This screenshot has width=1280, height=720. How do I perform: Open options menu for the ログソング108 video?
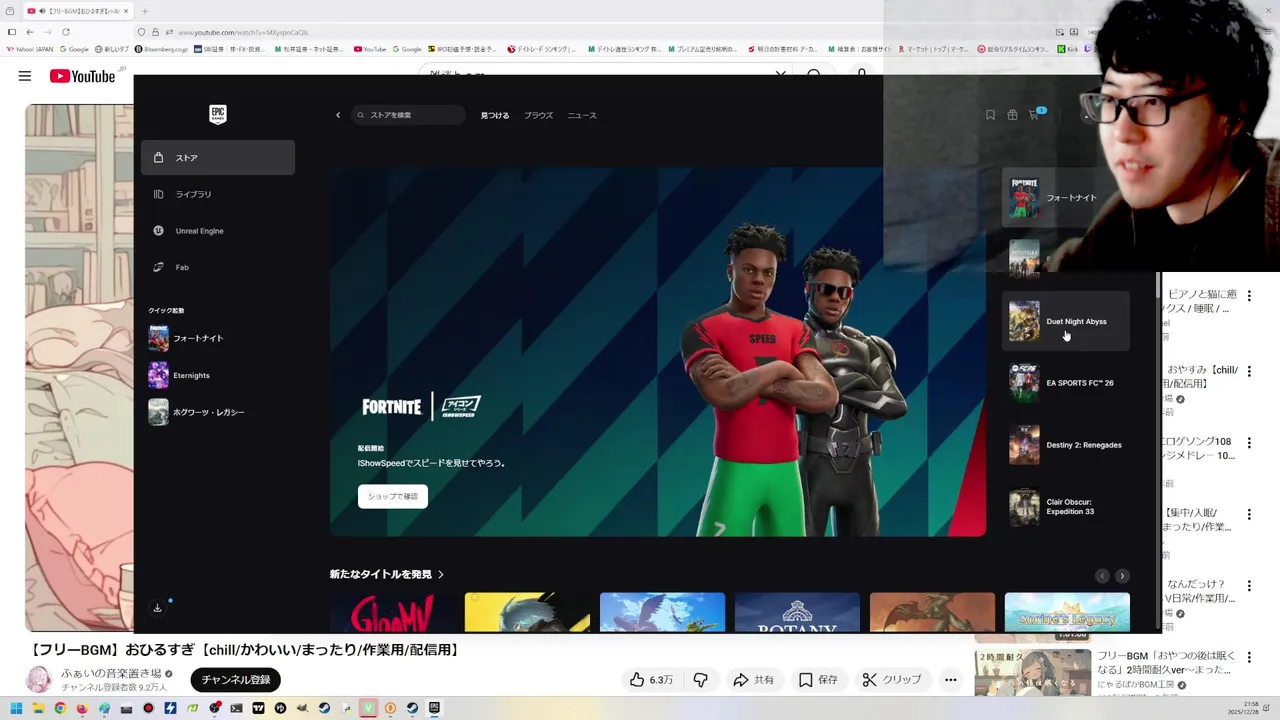(1249, 443)
